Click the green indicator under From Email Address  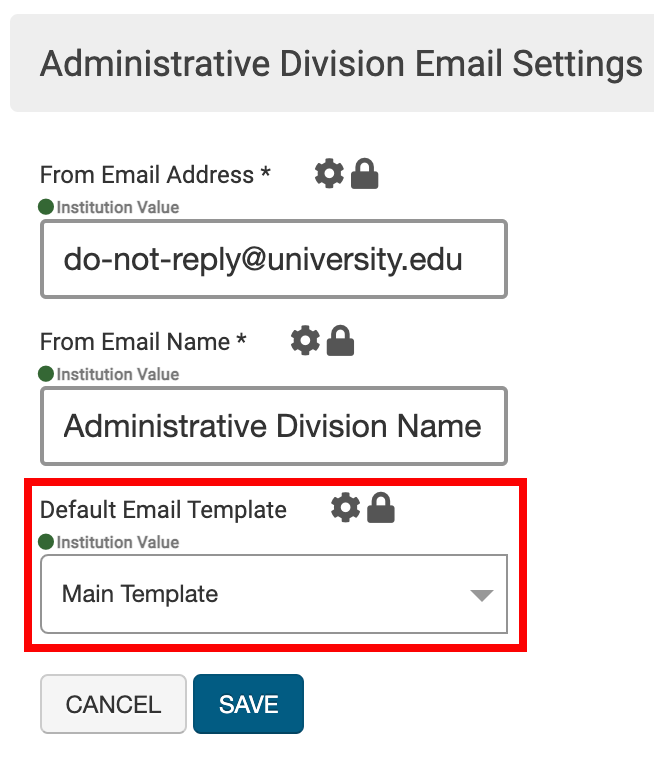46,208
